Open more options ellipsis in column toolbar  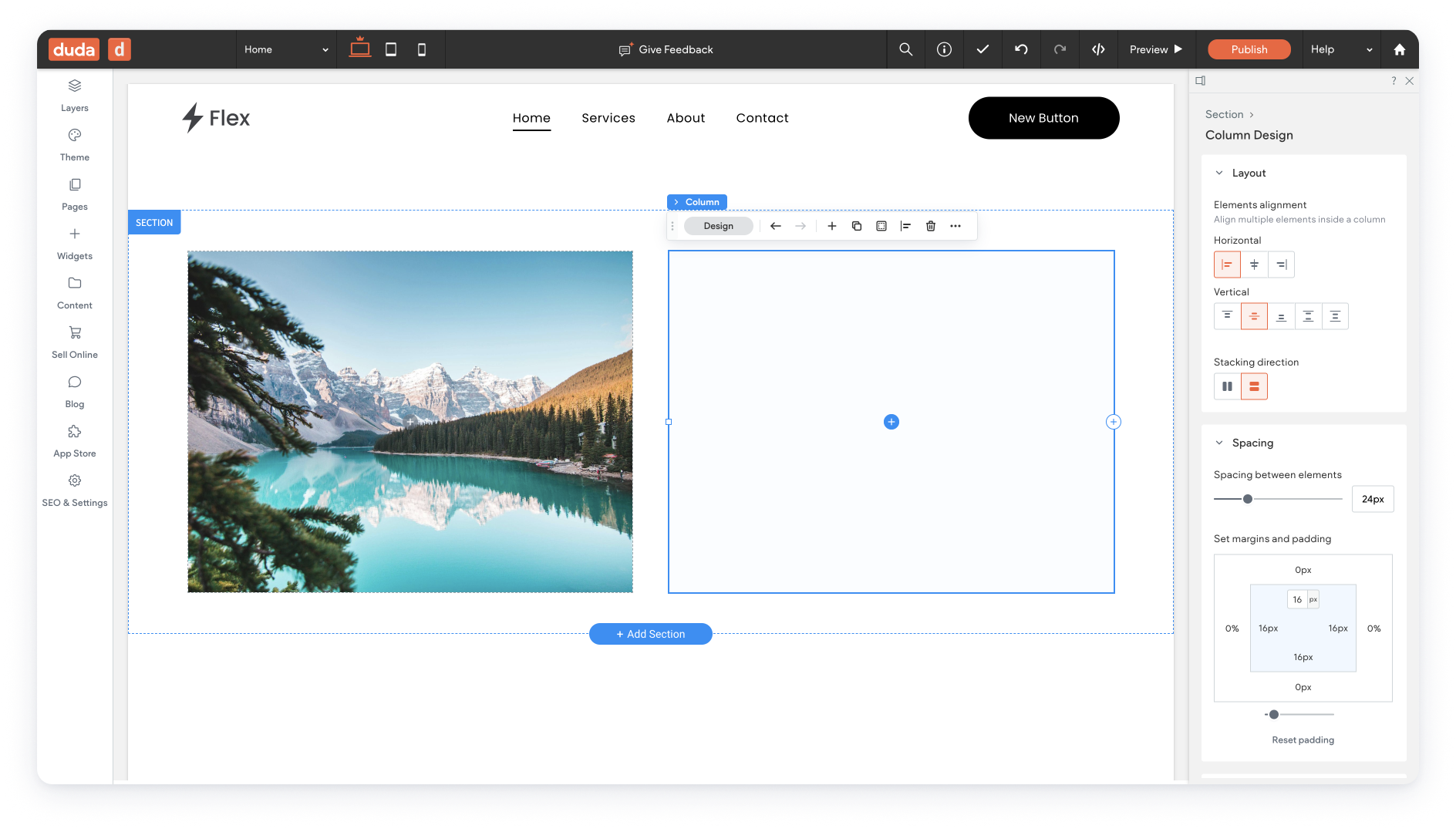click(956, 226)
